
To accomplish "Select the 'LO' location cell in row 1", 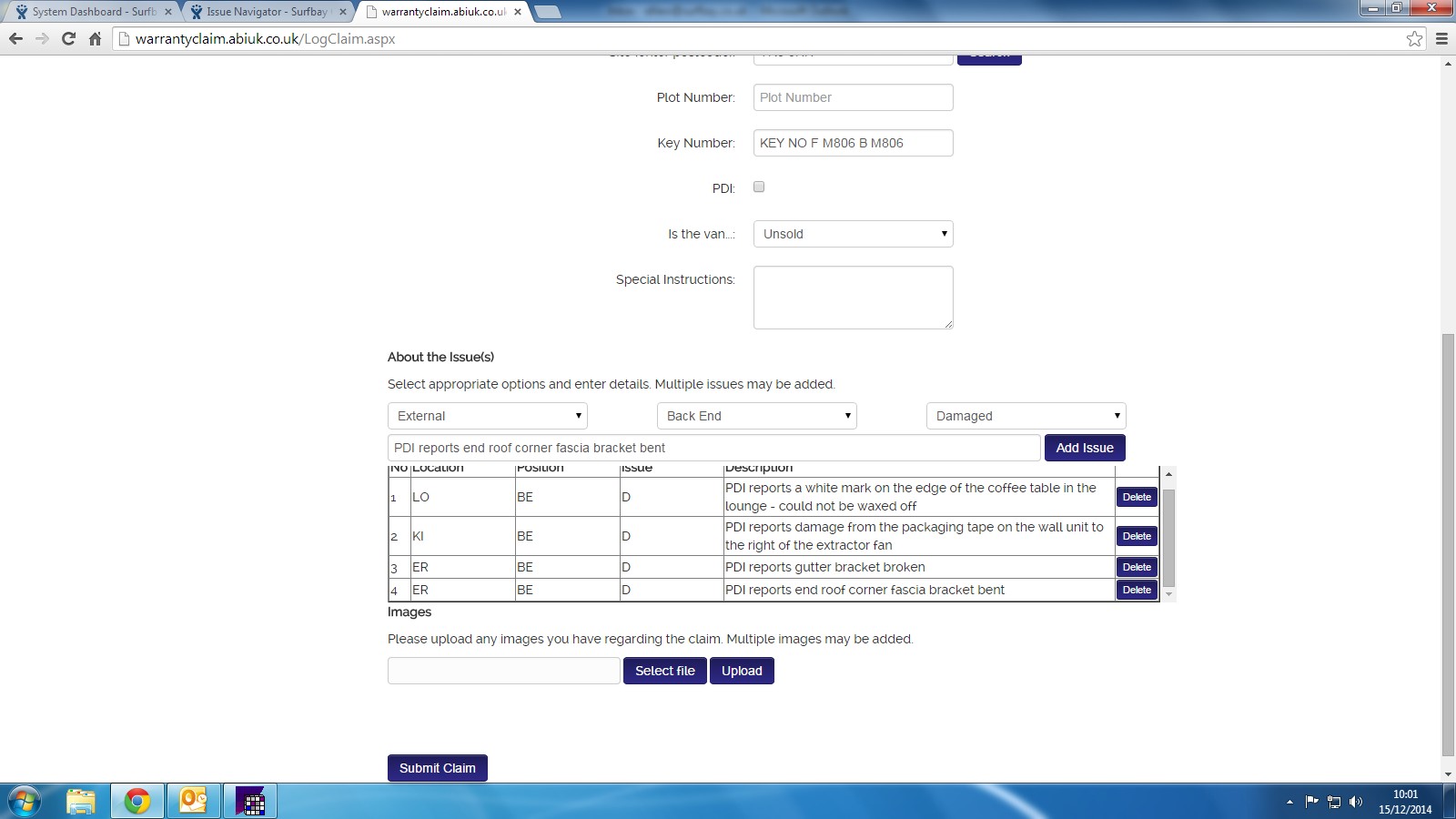I will (x=462, y=497).
